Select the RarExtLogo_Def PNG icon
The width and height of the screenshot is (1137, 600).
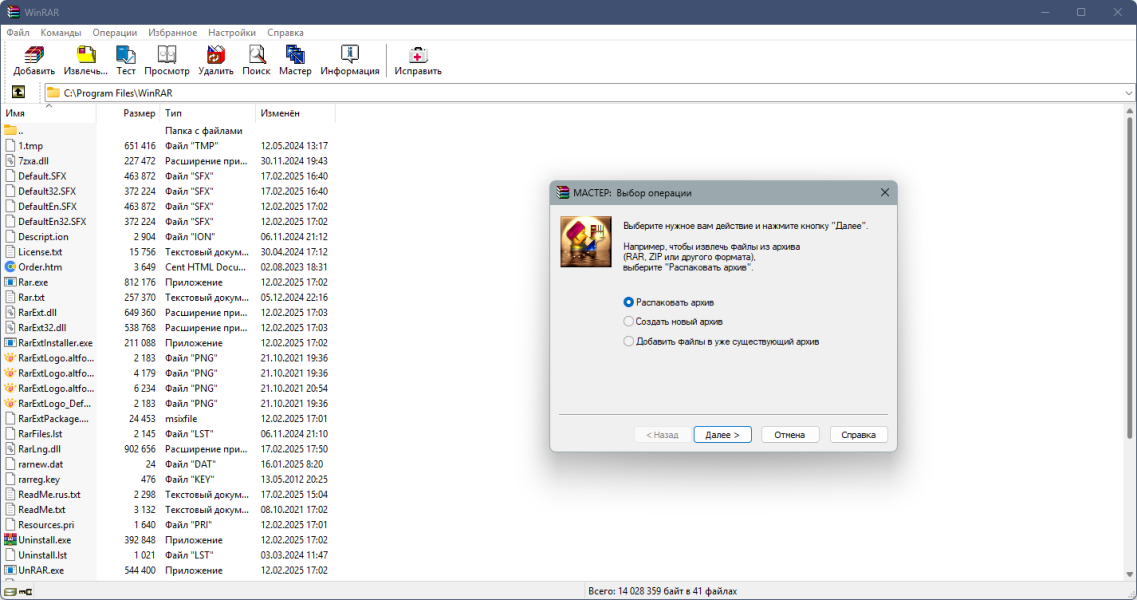click(x=10, y=403)
